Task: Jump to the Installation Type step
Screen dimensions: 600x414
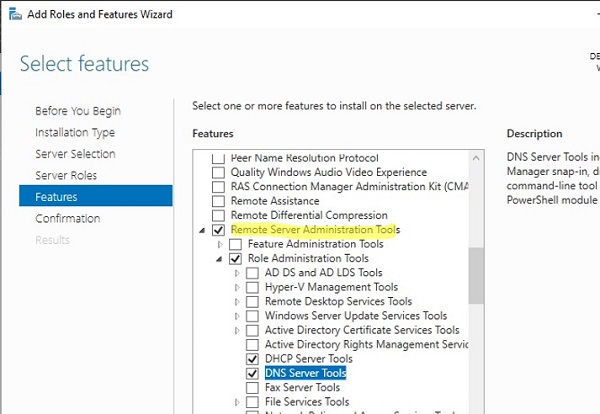Action: pyautogui.click(x=75, y=132)
